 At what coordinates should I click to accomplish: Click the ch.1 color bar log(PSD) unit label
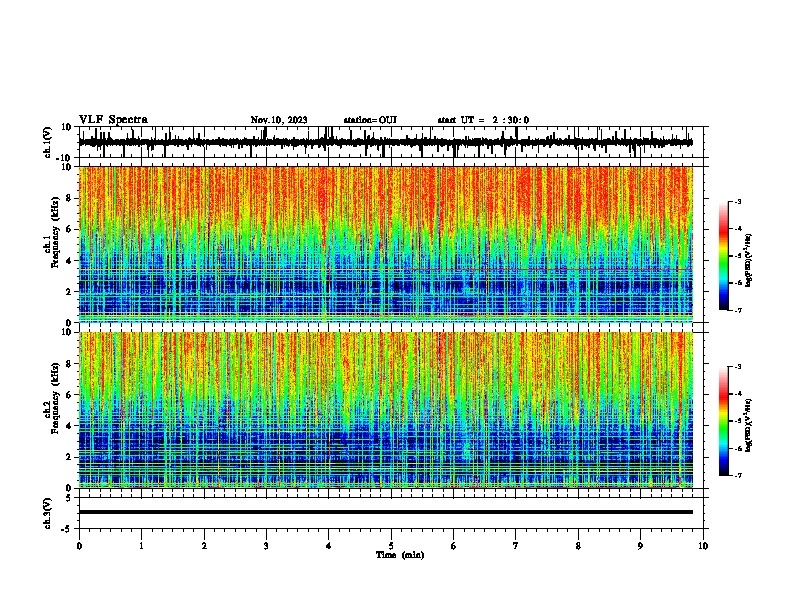(748, 260)
